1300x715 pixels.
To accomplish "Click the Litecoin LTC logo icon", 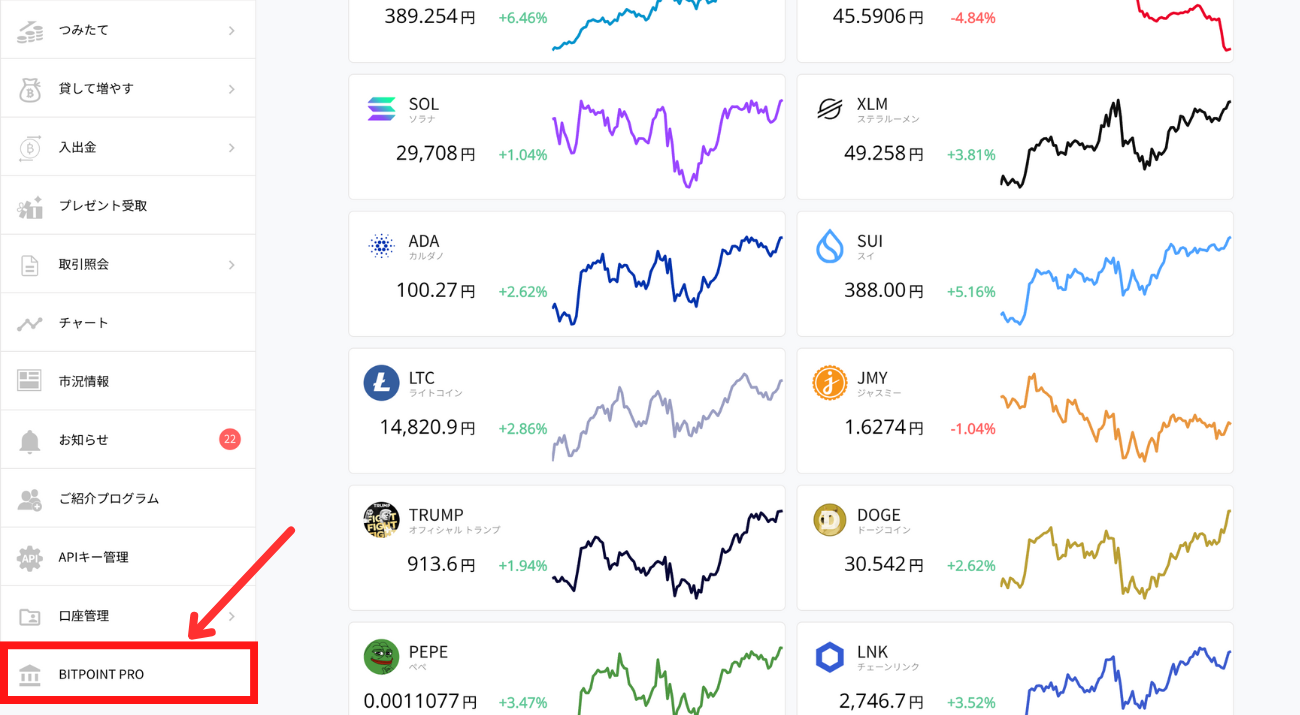I will click(381, 383).
